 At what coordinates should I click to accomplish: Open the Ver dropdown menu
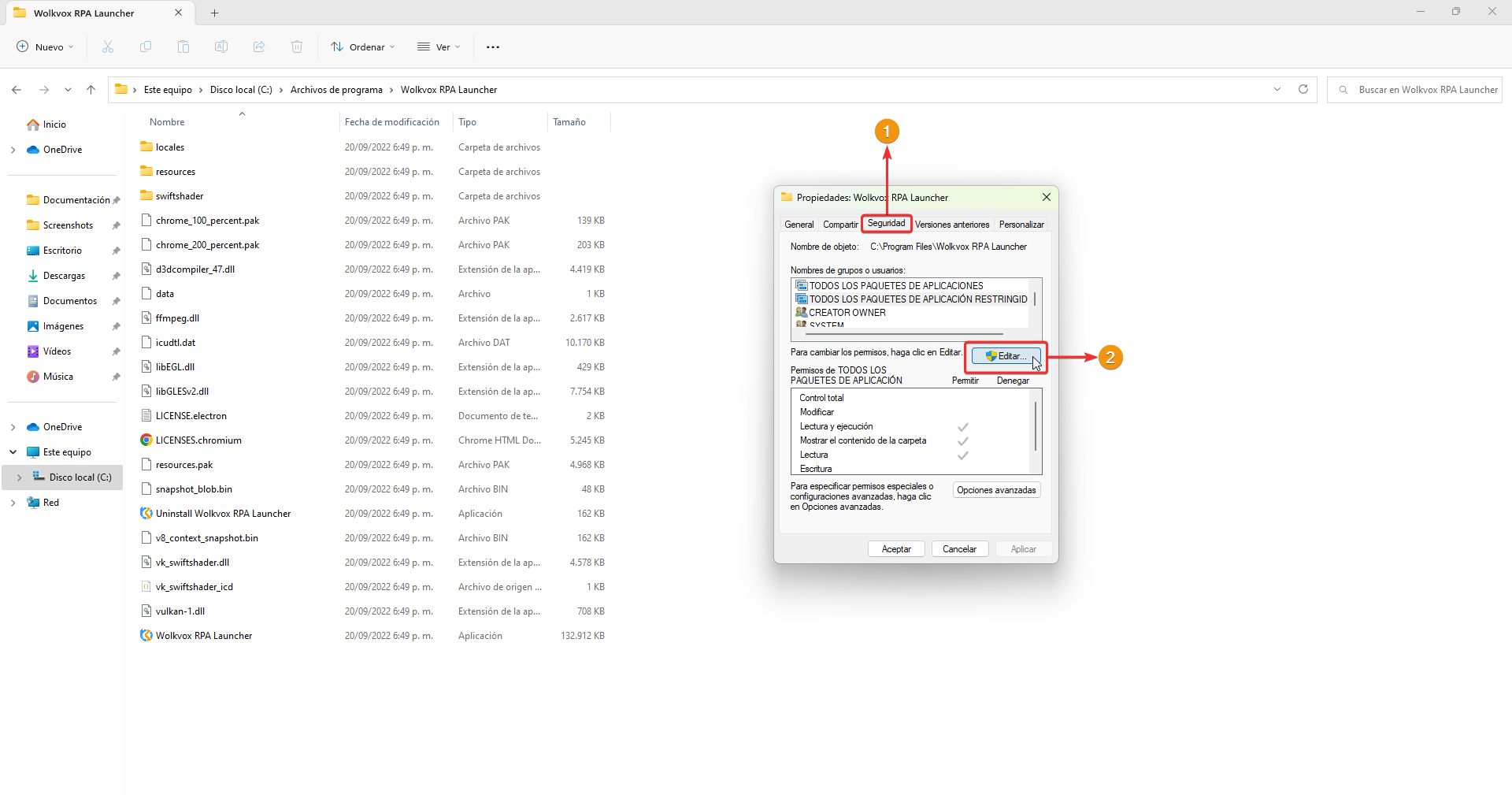tap(439, 46)
